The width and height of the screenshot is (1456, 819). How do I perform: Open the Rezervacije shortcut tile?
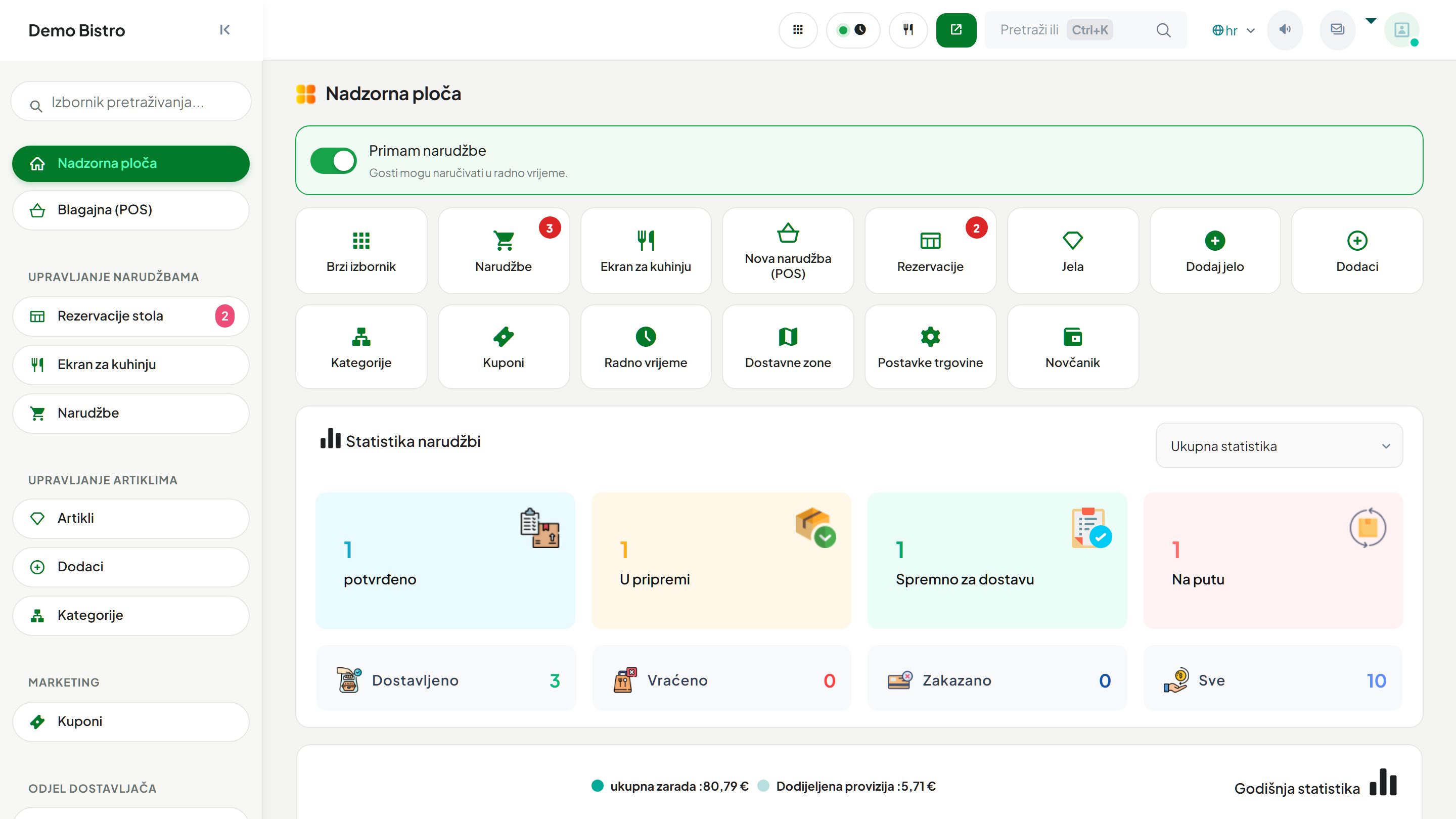[x=930, y=250]
